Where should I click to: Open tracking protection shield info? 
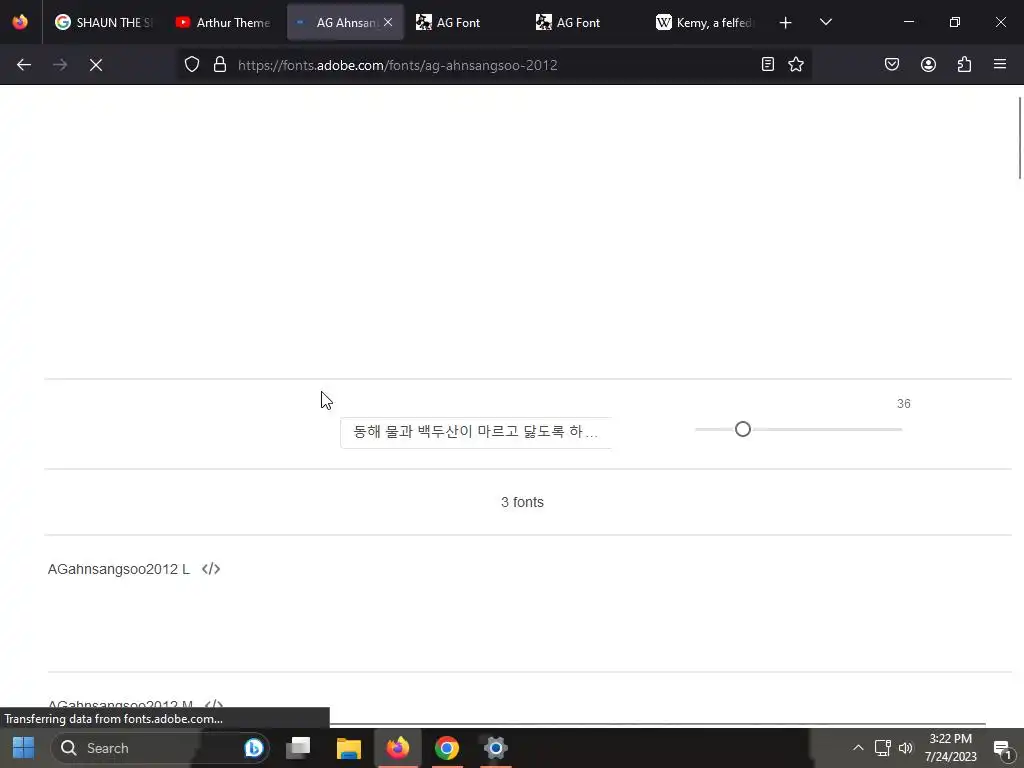(191, 65)
